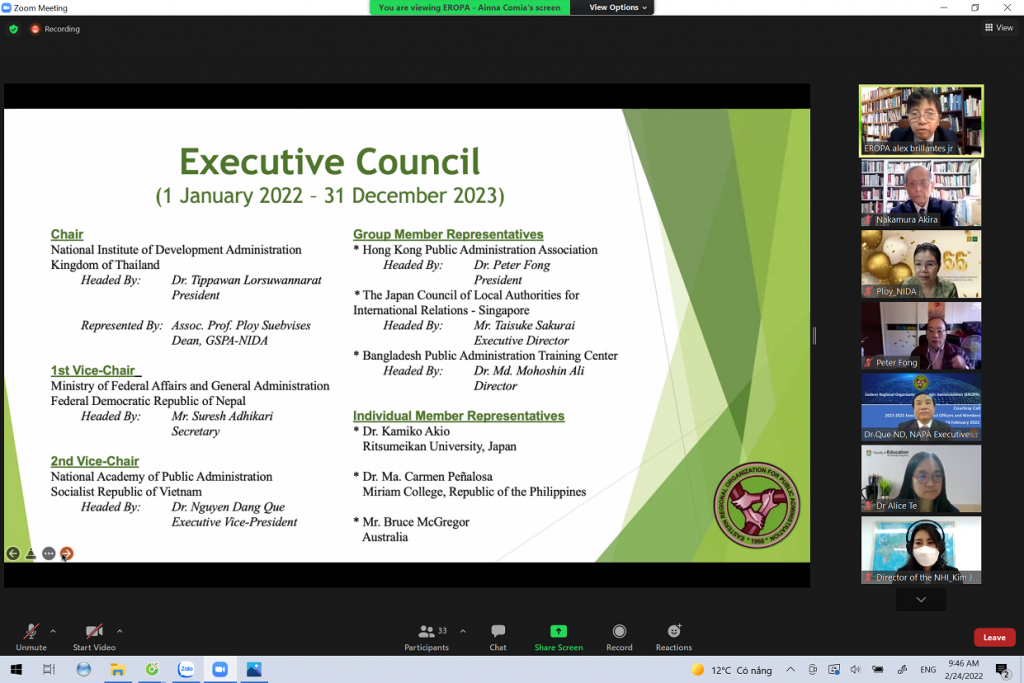Click 'Dr. Kamiko Akio' on the slide
The height and width of the screenshot is (683, 1024).
coord(406,431)
